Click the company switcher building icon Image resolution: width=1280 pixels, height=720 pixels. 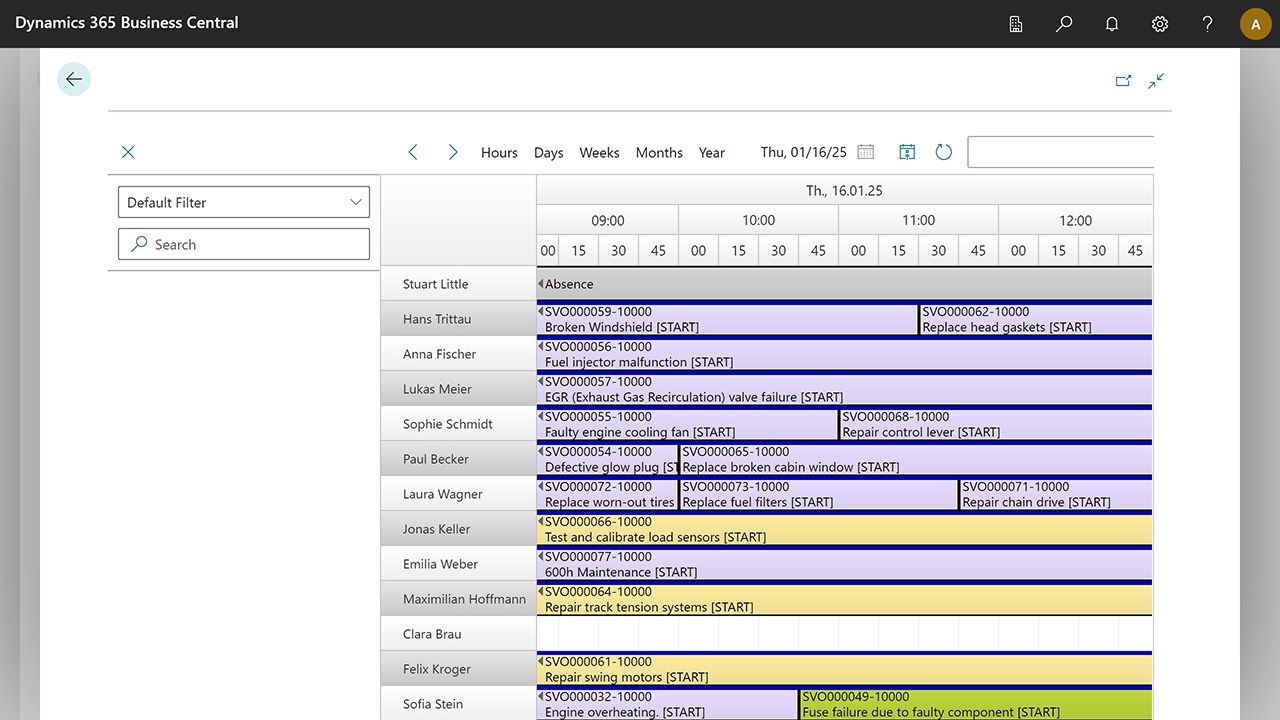click(x=1015, y=23)
